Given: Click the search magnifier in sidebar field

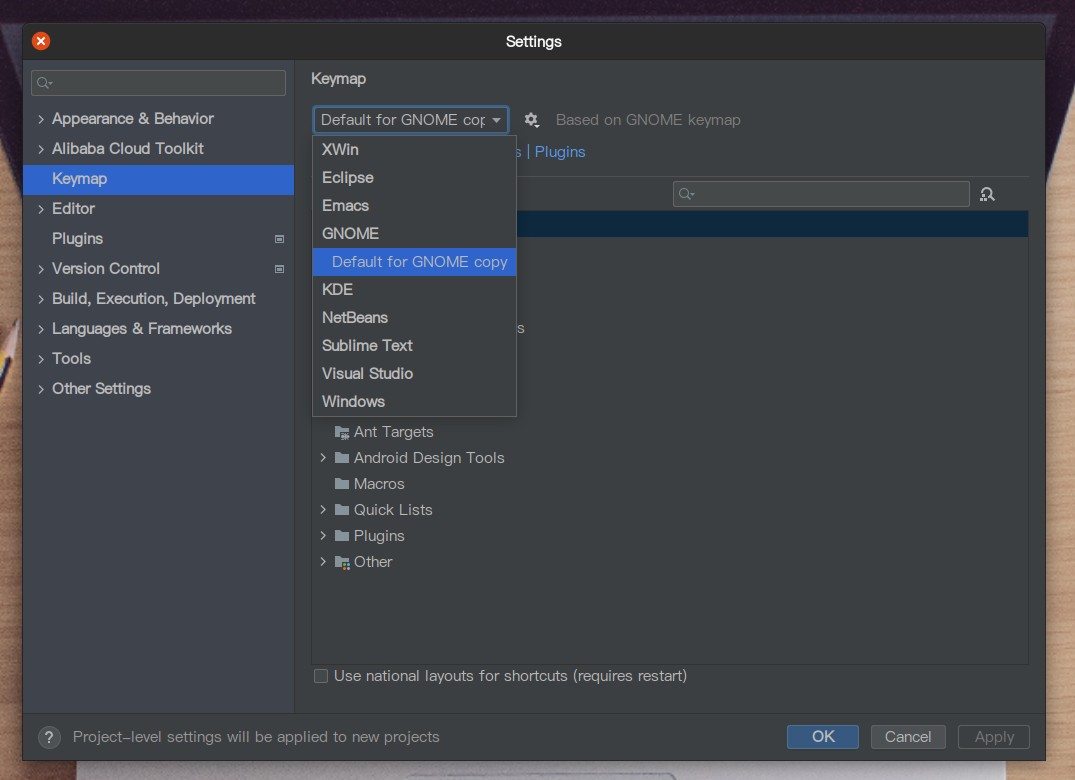Looking at the screenshot, I should pos(45,83).
